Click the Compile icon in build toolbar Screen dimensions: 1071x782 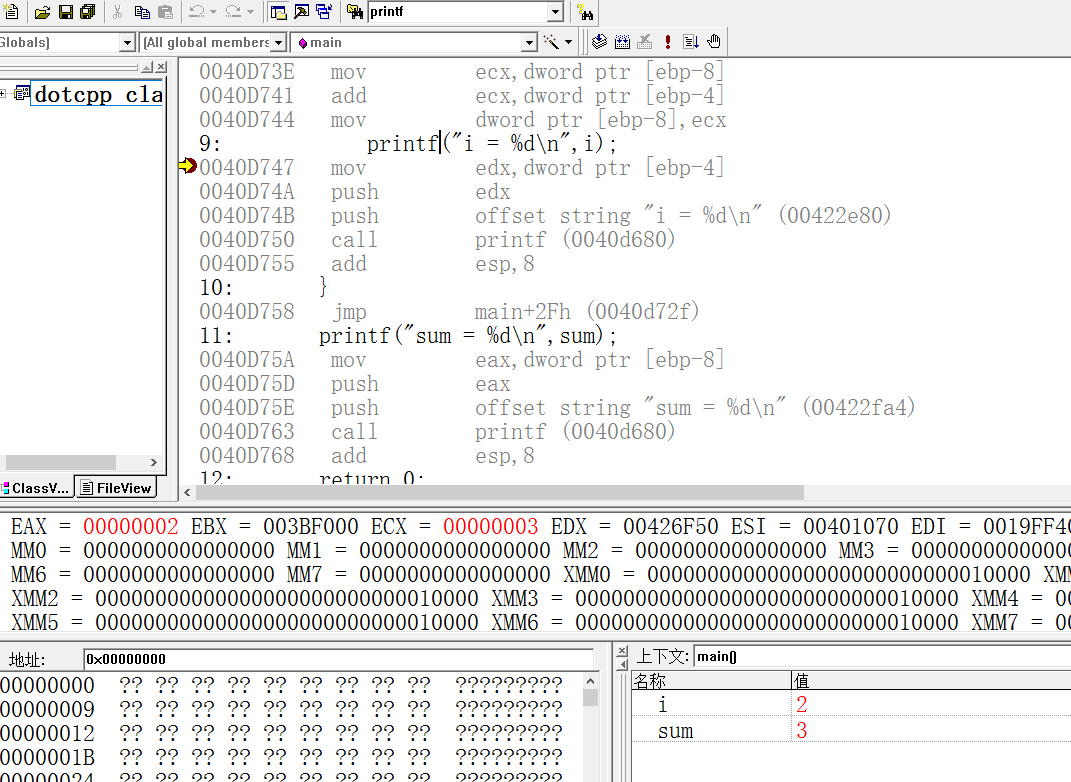[599, 42]
